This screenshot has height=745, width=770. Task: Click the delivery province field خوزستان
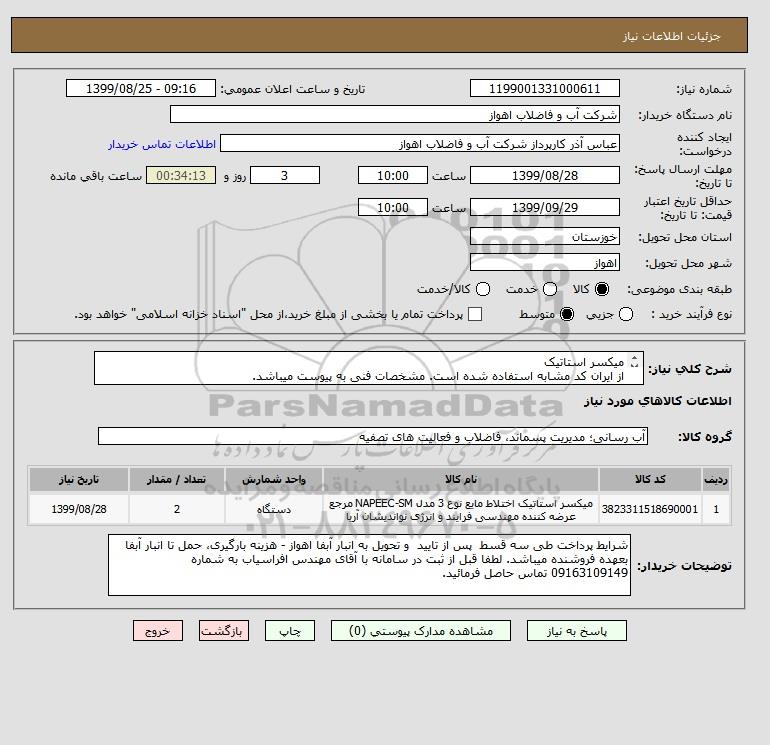(x=545, y=237)
